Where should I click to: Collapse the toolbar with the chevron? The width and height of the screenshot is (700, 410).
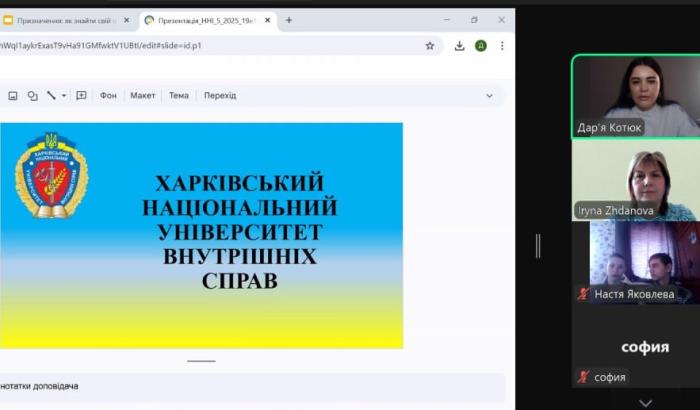click(489, 96)
